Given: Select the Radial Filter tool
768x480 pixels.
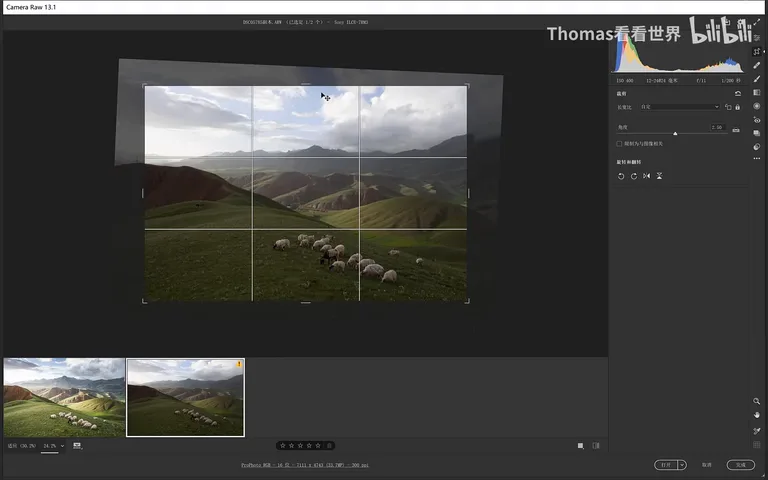Looking at the screenshot, I should click(757, 106).
